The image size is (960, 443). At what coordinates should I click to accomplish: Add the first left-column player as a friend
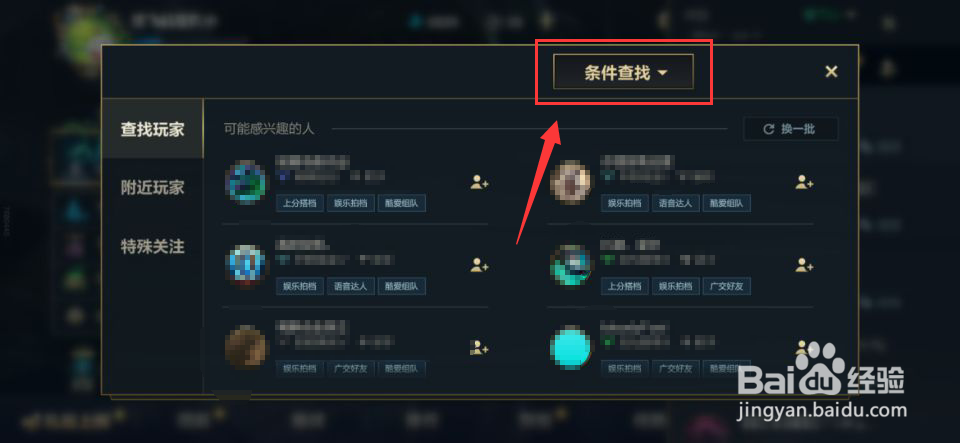click(479, 182)
